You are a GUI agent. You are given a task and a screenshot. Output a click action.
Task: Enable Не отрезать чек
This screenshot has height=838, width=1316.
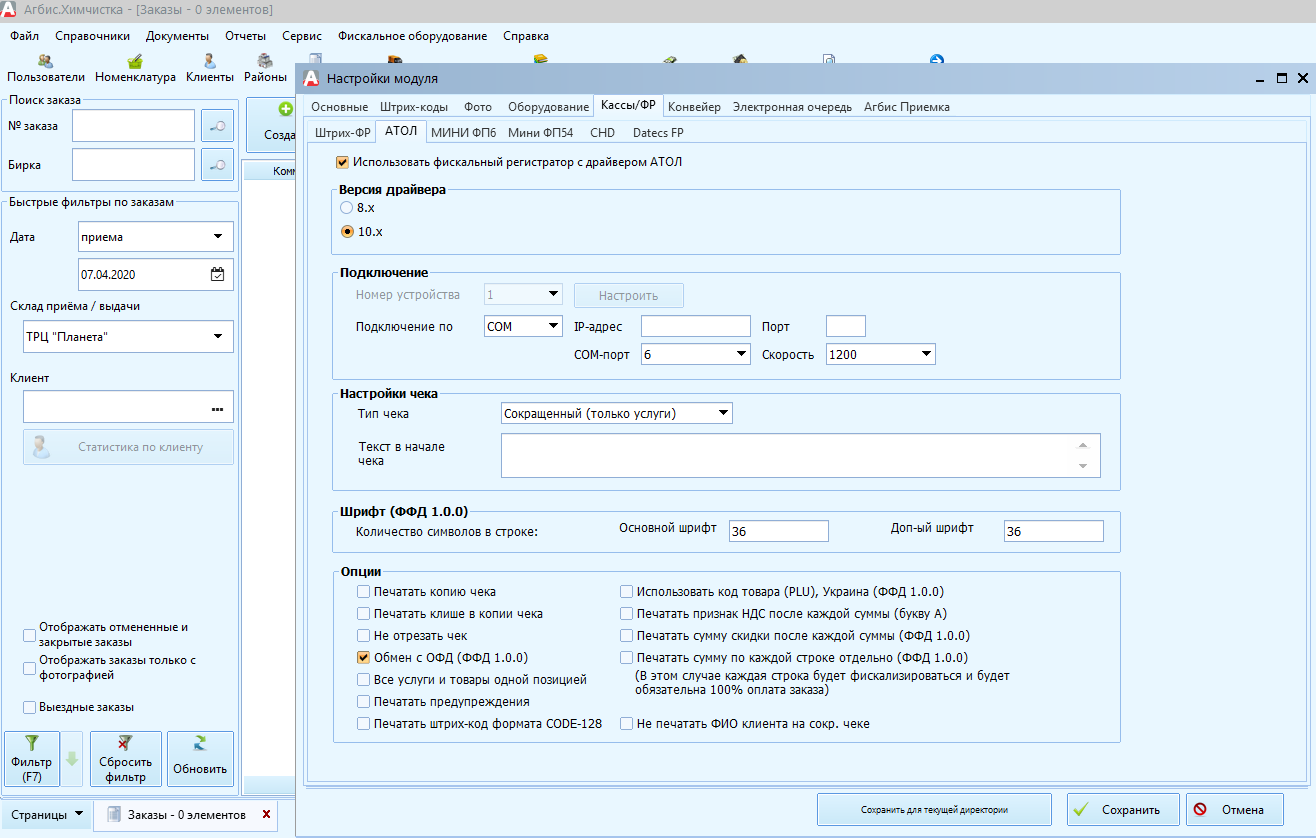[363, 636]
